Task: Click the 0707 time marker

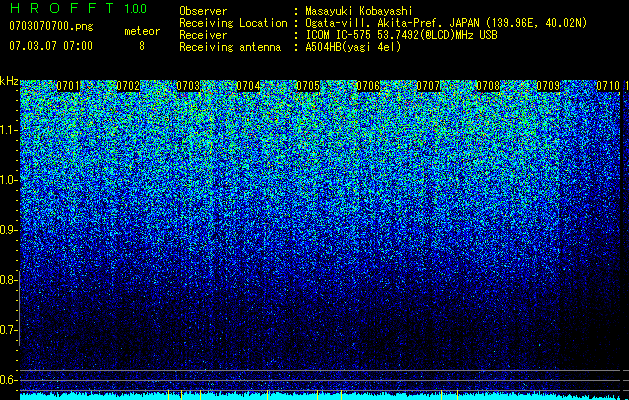Action: pyautogui.click(x=428, y=86)
